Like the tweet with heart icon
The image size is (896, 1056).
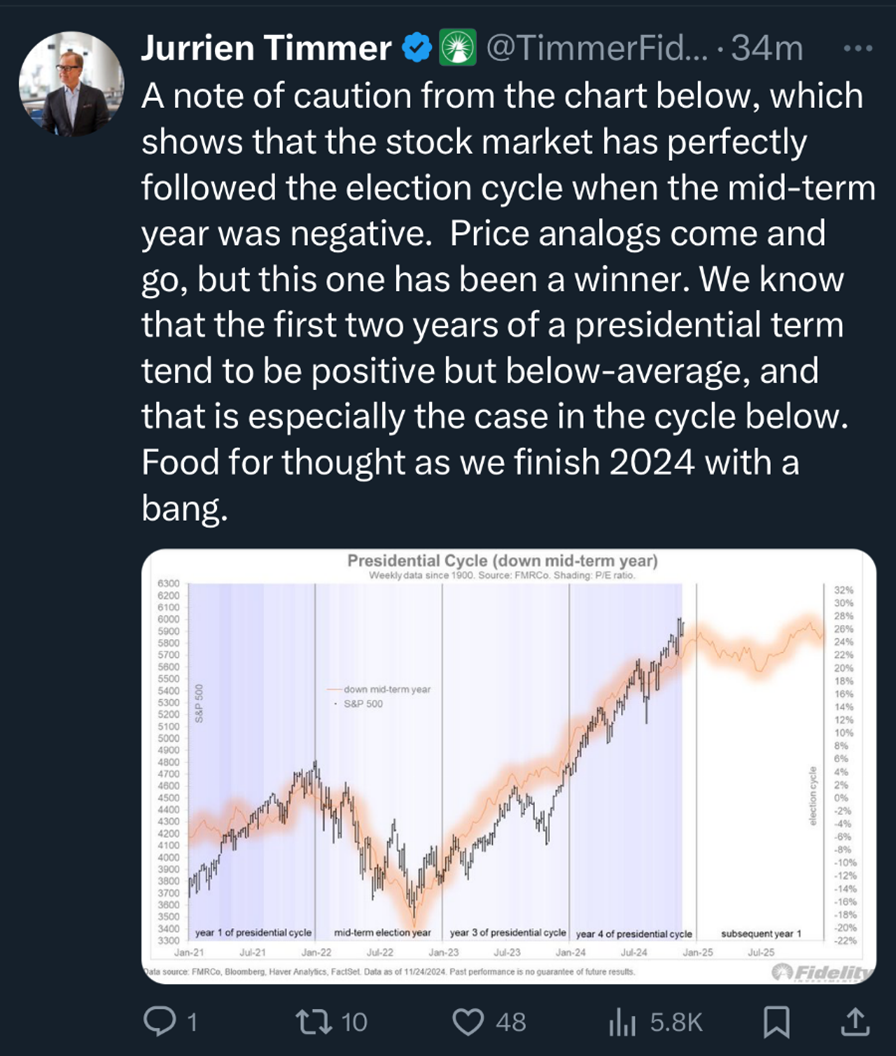(x=469, y=1020)
